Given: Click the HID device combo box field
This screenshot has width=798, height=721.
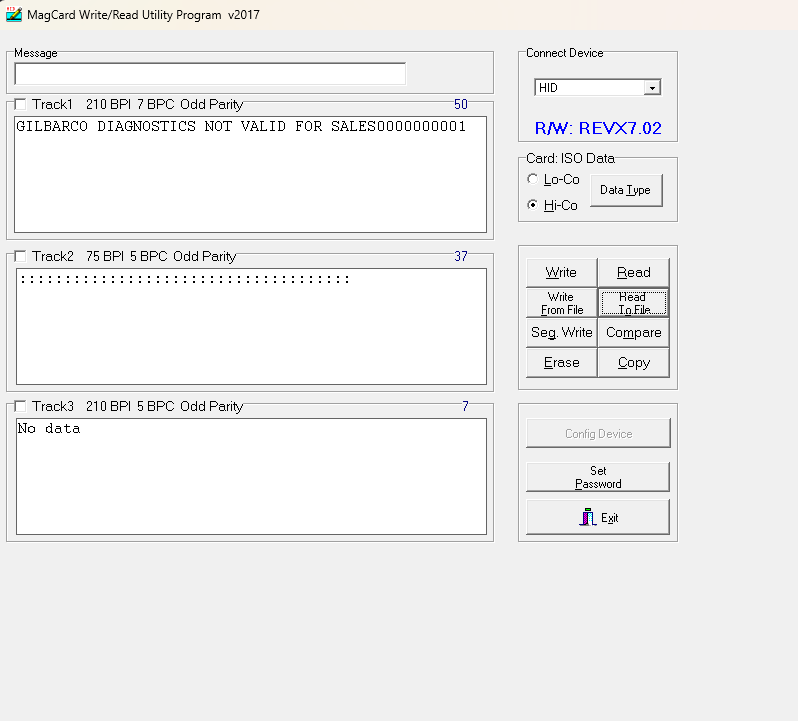Looking at the screenshot, I should tap(597, 88).
